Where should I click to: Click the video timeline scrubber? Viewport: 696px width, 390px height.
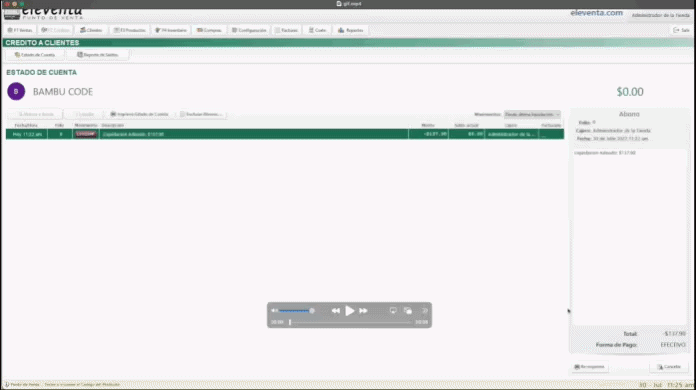click(349, 322)
